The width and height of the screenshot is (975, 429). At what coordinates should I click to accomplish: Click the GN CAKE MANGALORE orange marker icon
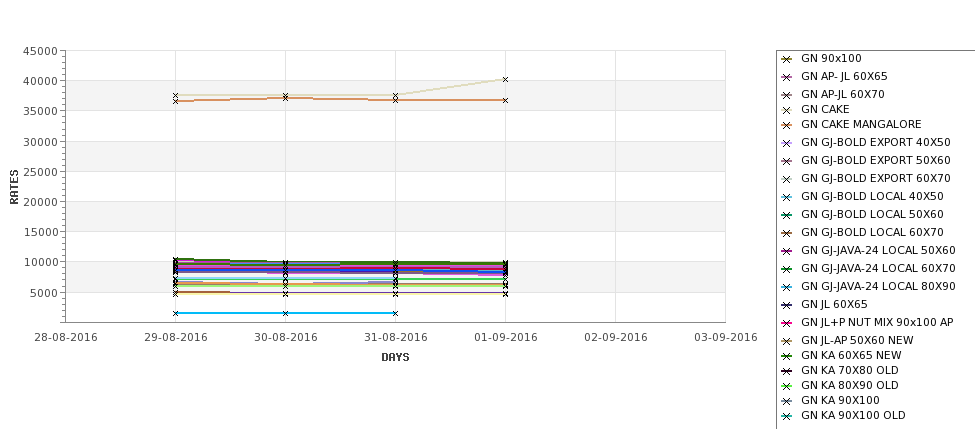787,126
